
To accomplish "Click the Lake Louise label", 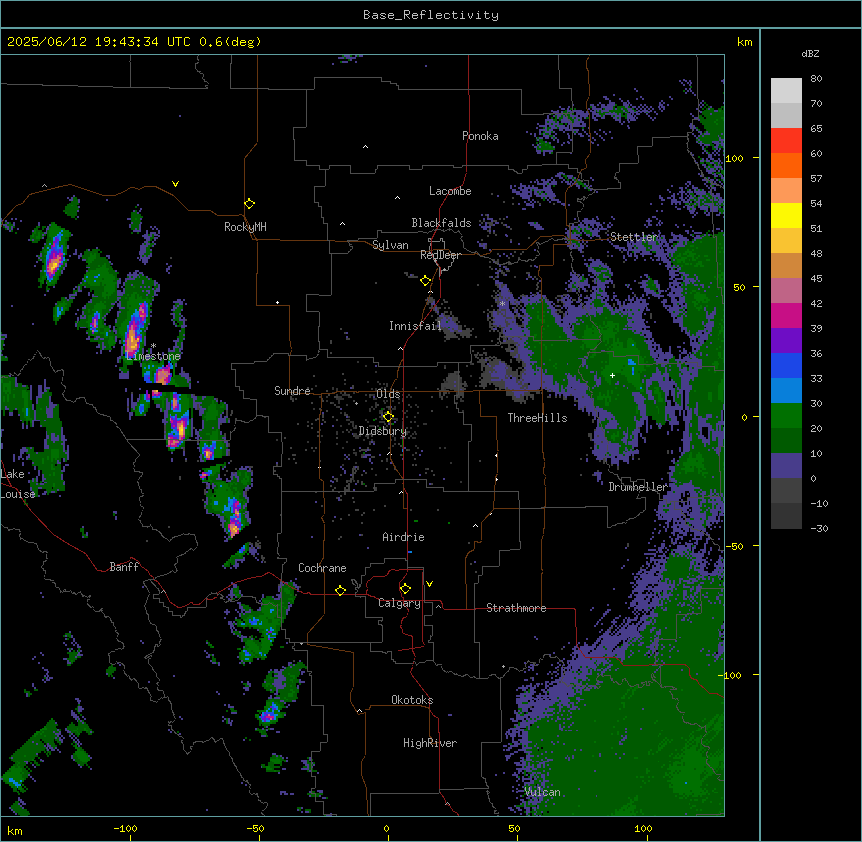I will [18, 484].
